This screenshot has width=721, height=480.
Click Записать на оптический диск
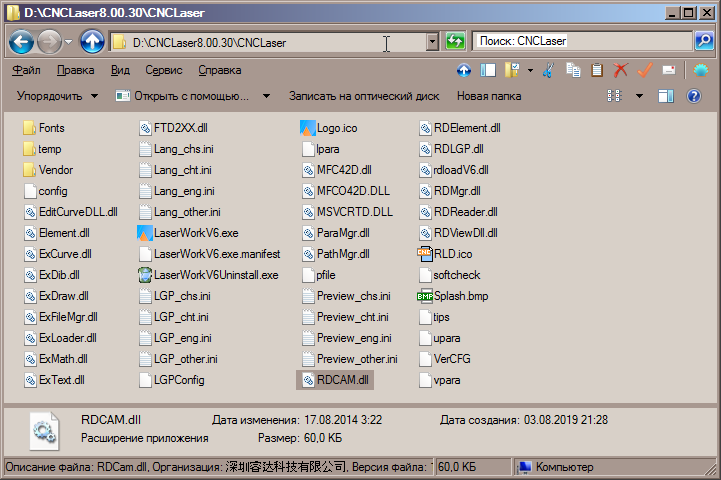pos(363,96)
